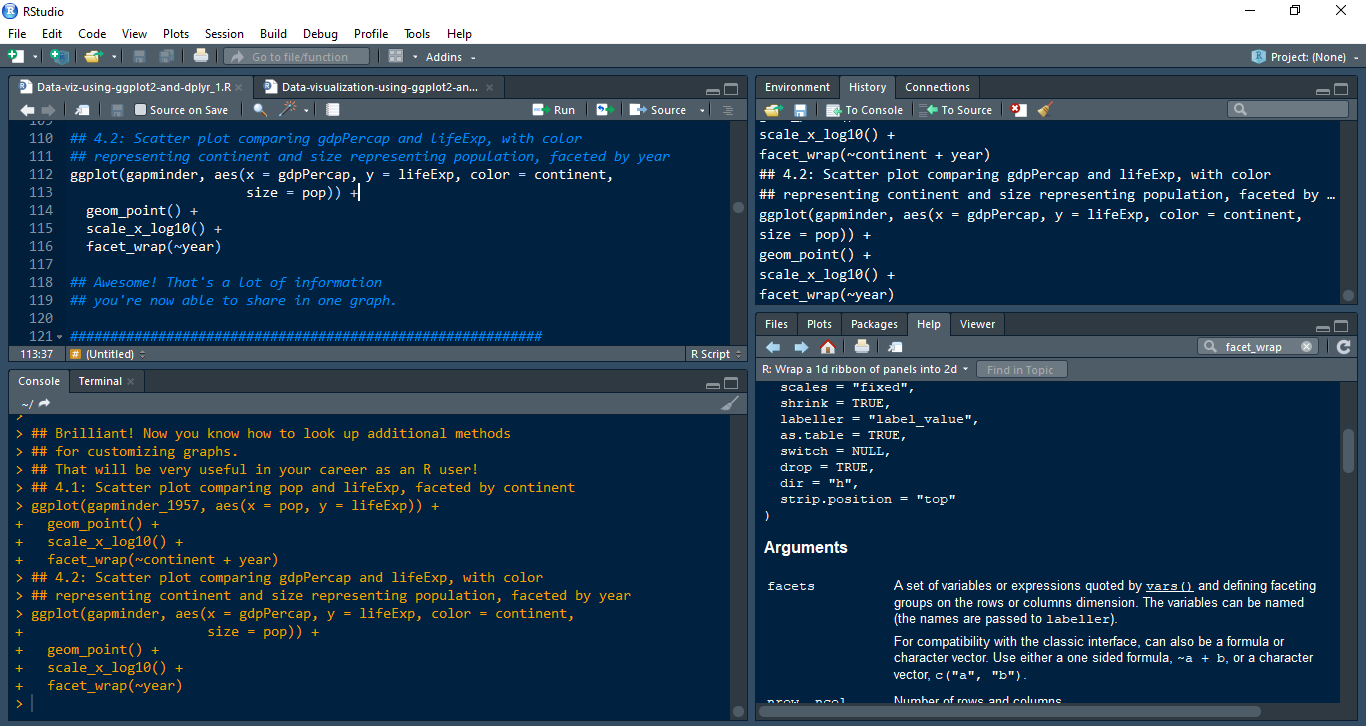Click the Help pane vertical scrollbar thumb
The width and height of the screenshot is (1366, 726).
1348,451
